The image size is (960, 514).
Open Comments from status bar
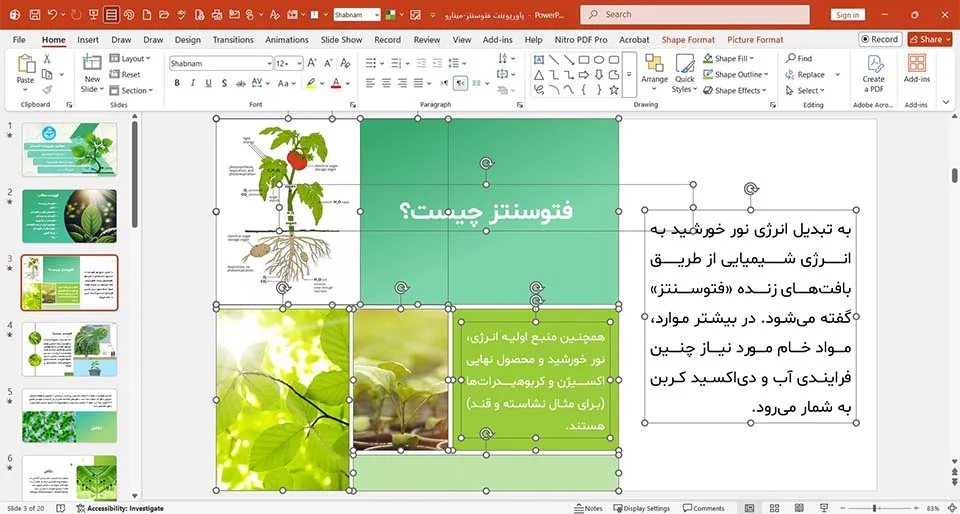tap(704, 508)
